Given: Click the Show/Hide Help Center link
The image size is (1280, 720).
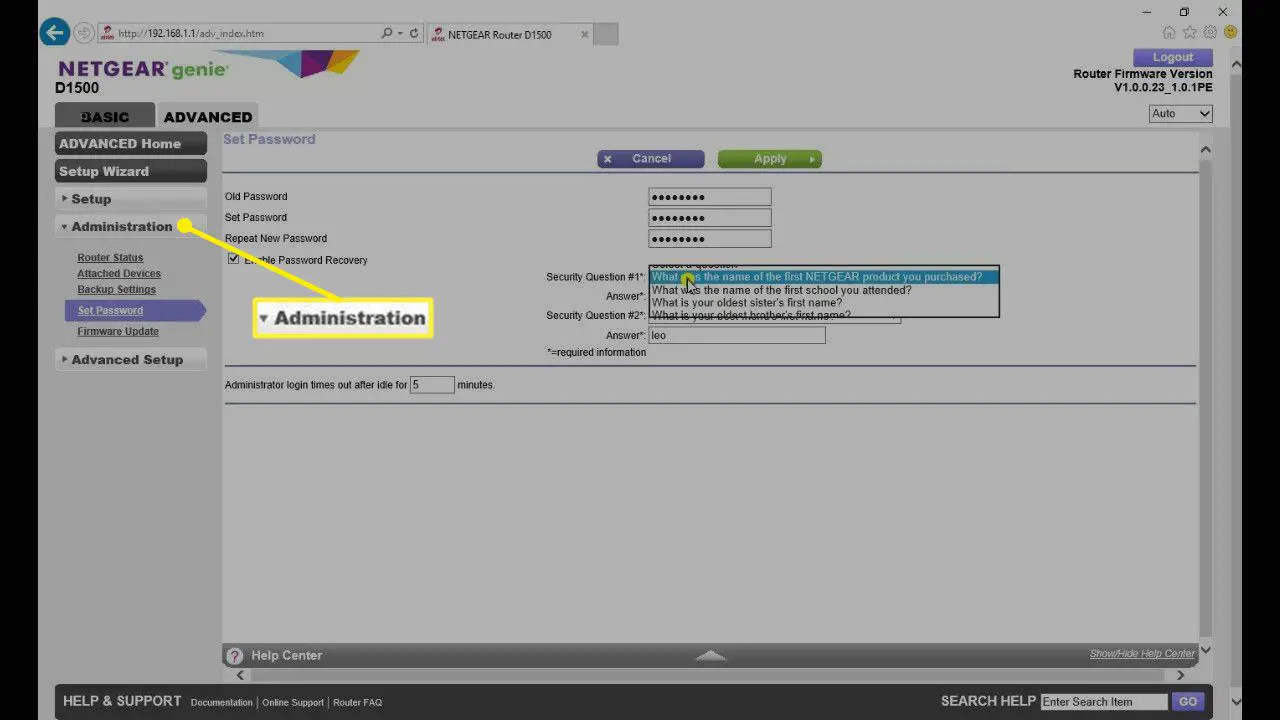Looking at the screenshot, I should click(x=1142, y=654).
